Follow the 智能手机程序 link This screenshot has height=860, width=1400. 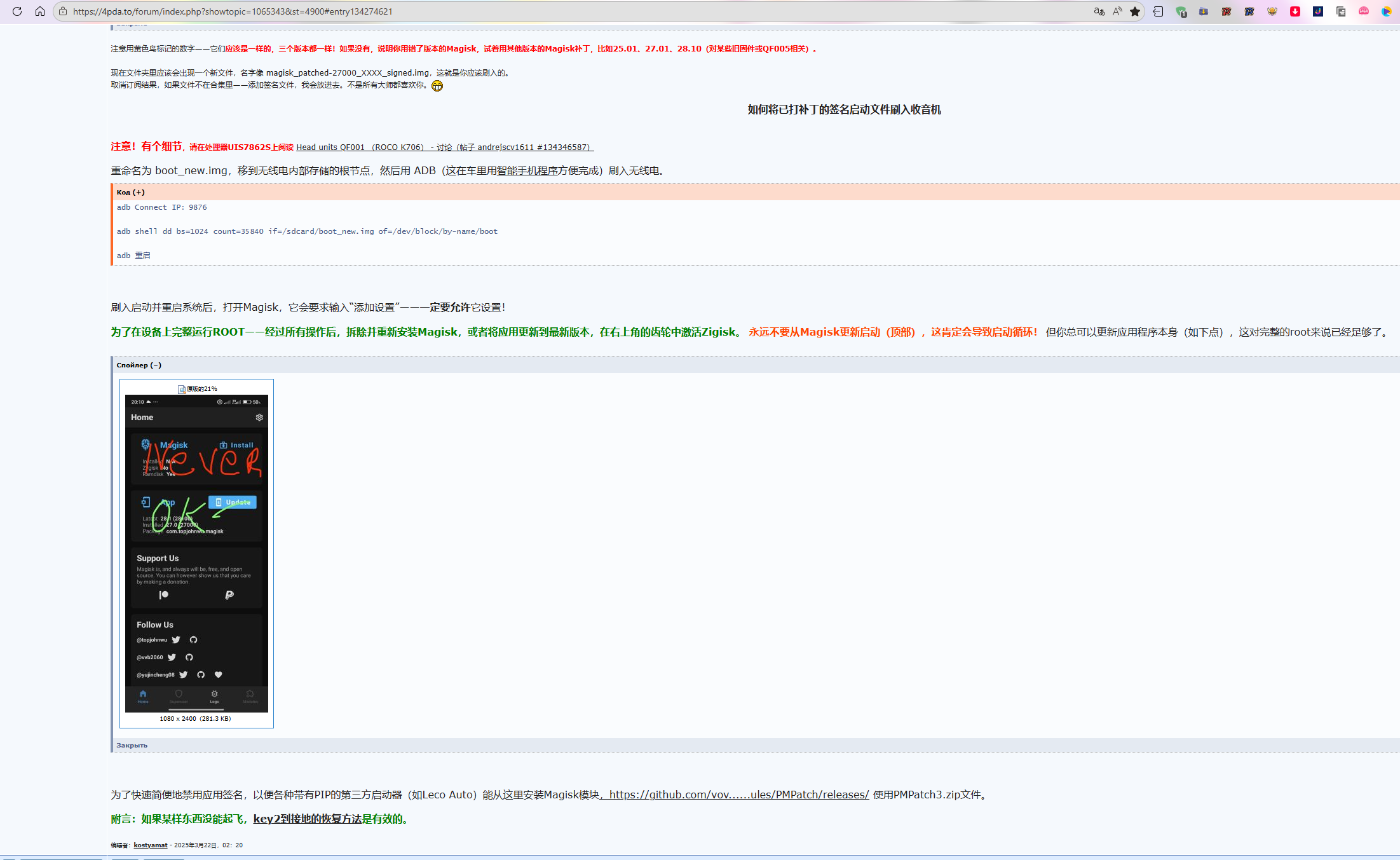point(527,171)
